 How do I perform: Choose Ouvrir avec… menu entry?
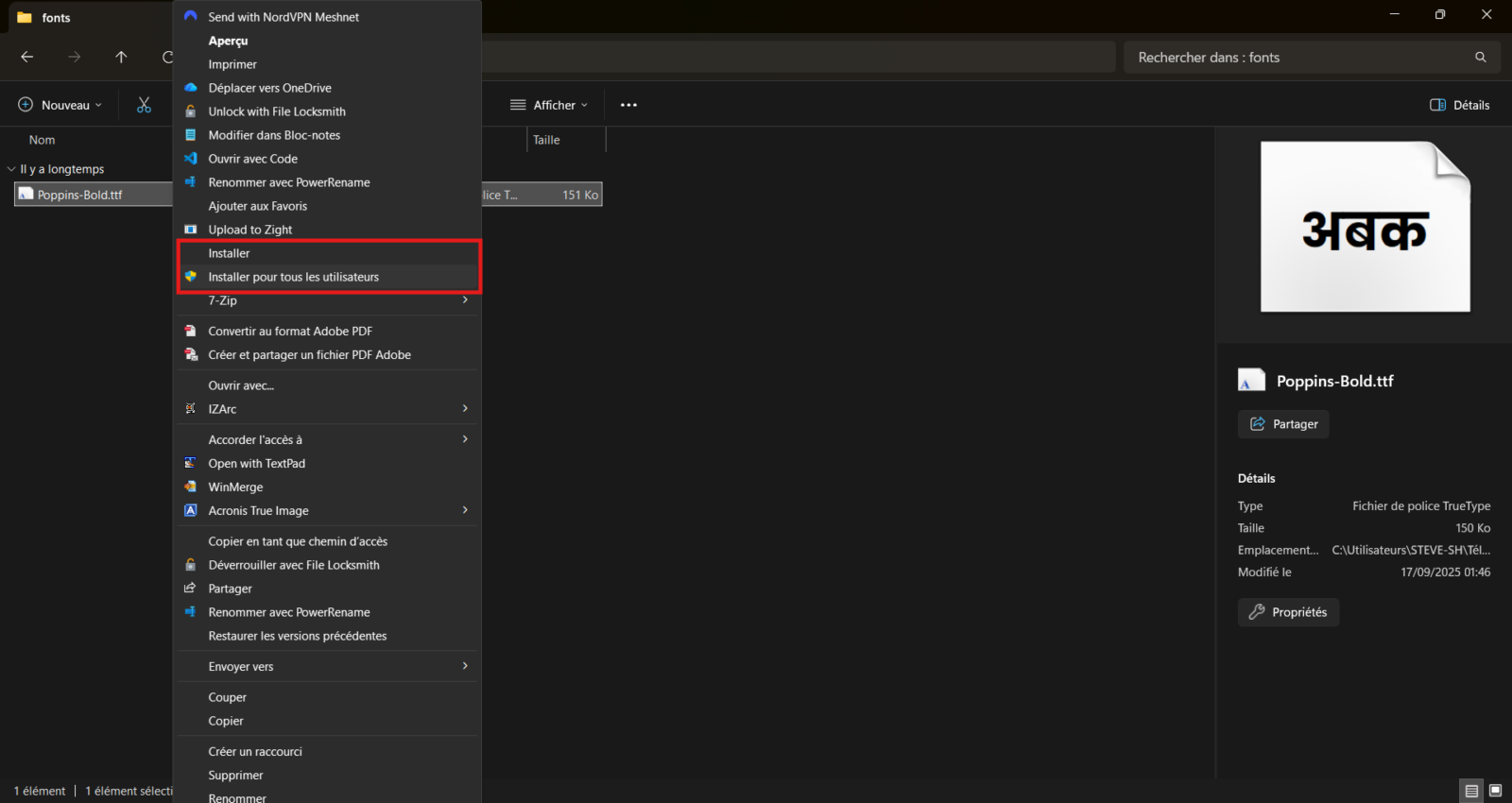tap(327, 385)
